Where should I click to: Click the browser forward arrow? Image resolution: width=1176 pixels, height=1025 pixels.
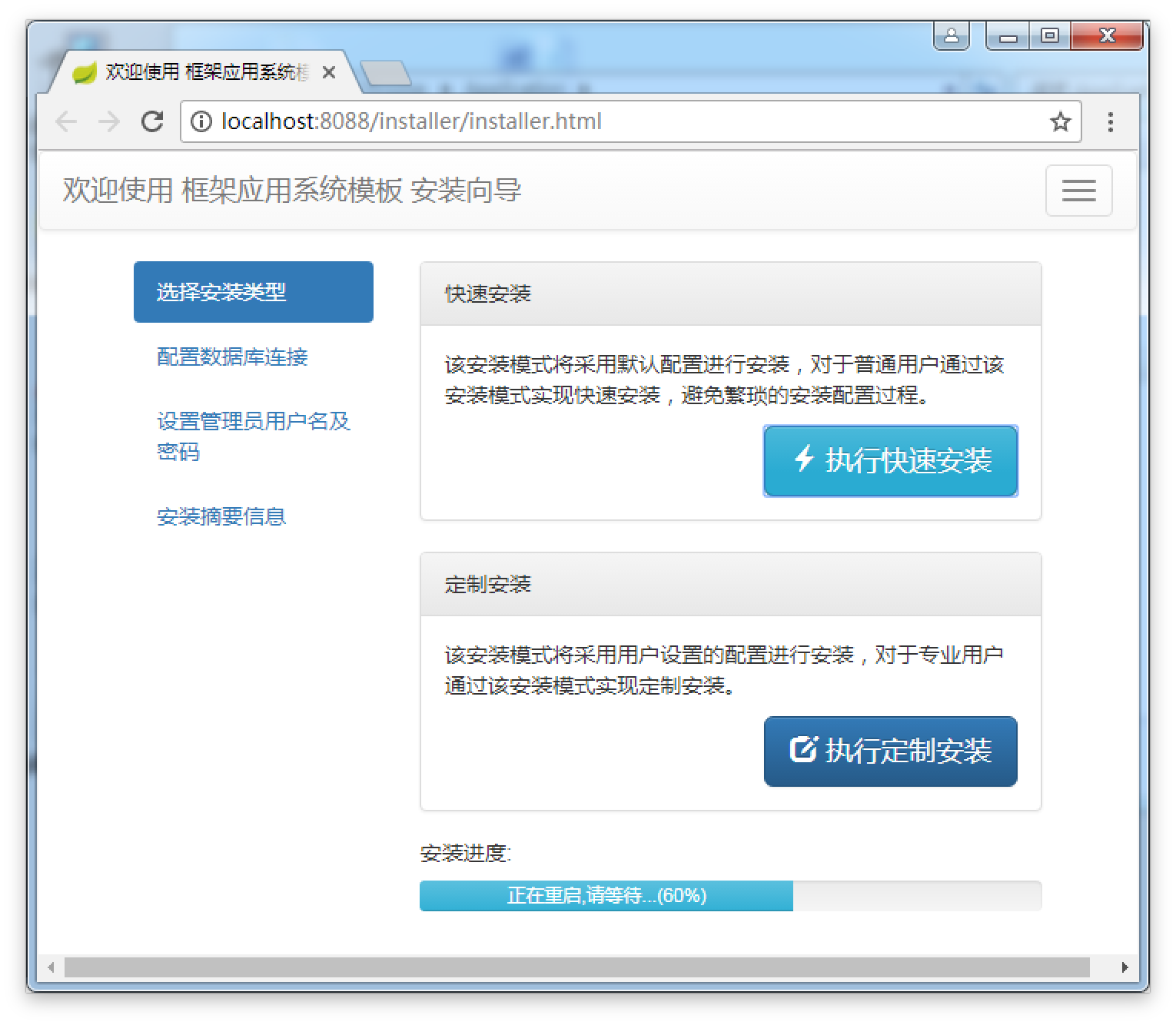[109, 121]
